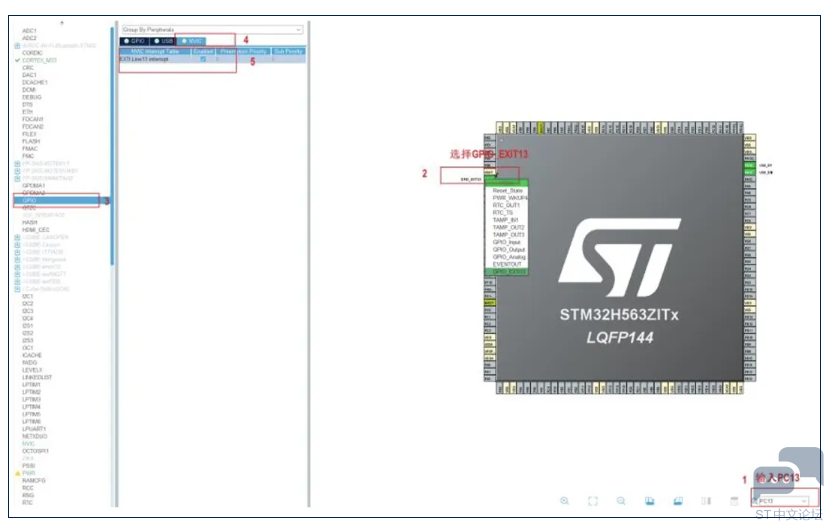Open the Group By Peripherals dropdown

[x=212, y=30]
